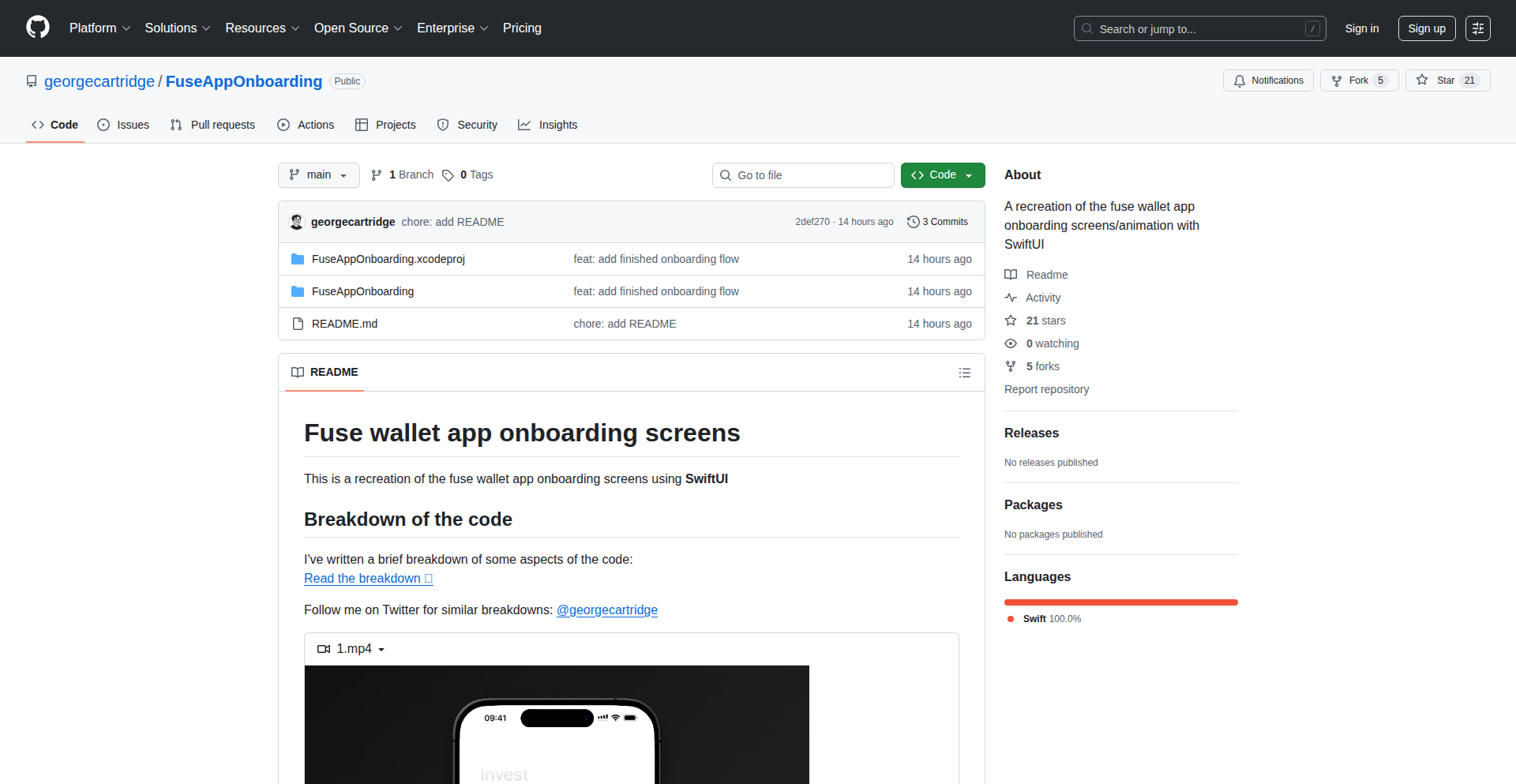Open the Releases heading link

click(1031, 433)
